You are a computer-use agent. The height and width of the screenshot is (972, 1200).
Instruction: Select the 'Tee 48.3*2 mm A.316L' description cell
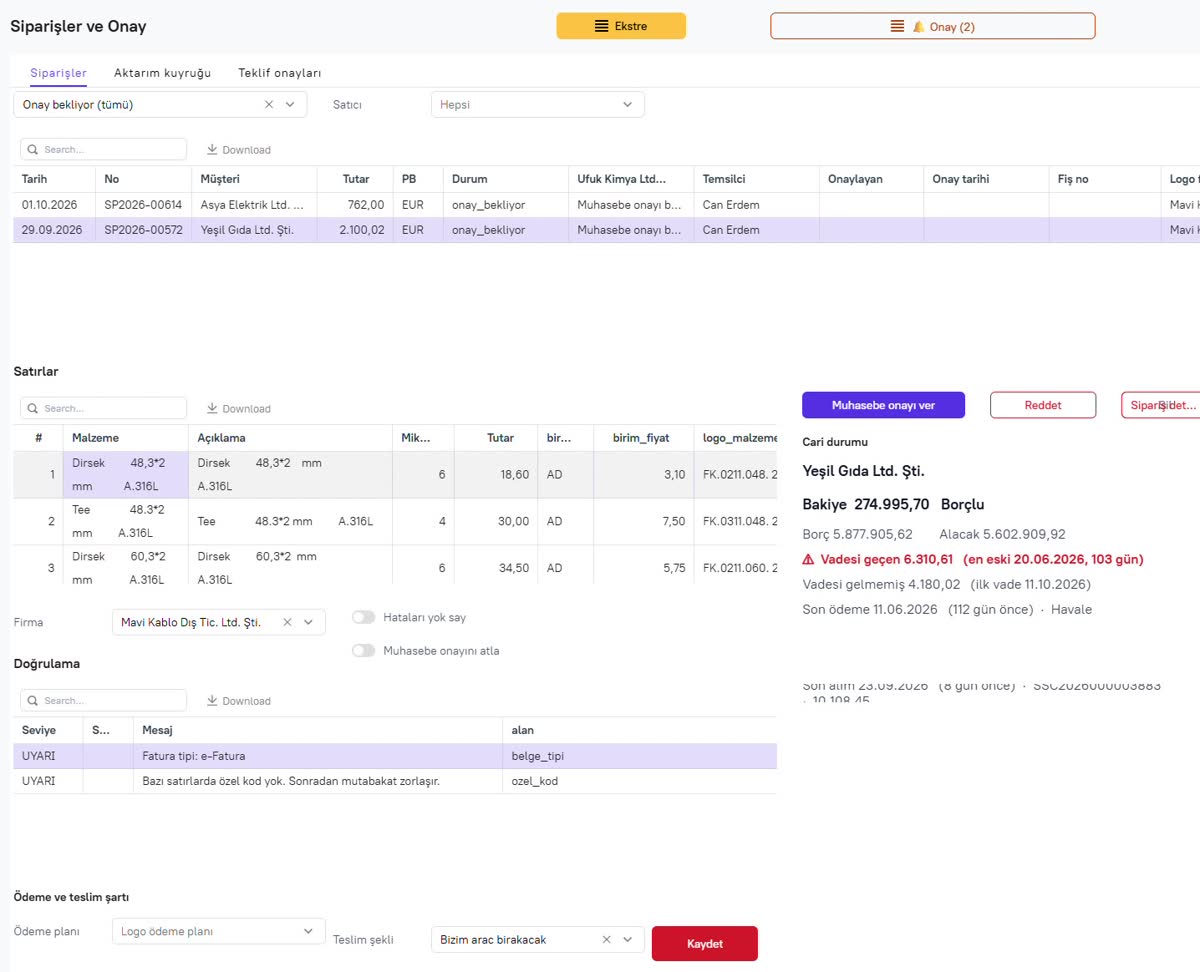[290, 521]
